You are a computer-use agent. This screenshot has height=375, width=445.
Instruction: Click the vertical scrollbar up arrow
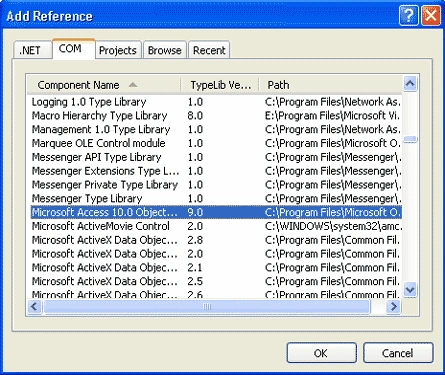click(x=410, y=83)
